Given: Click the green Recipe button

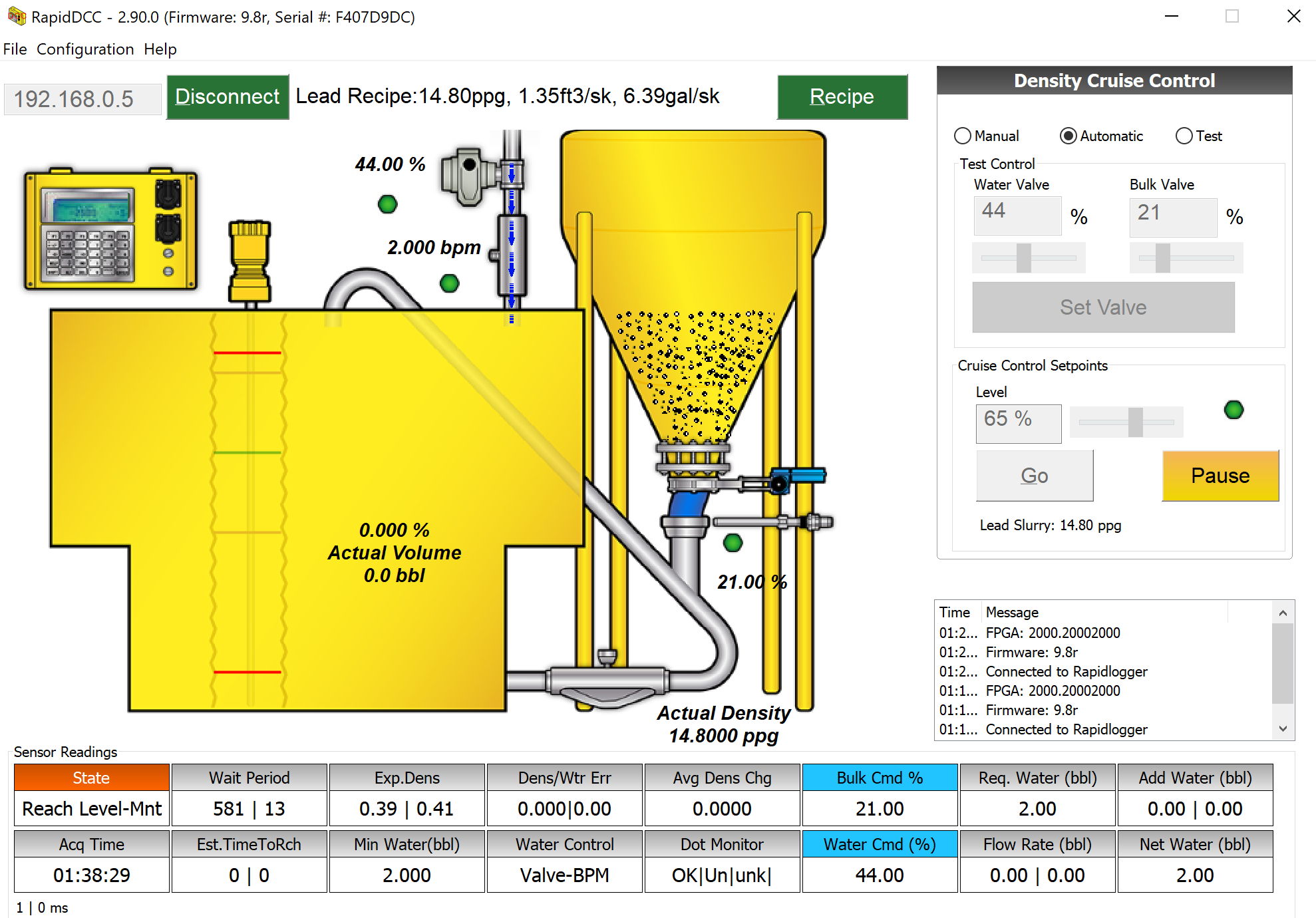Looking at the screenshot, I should click(x=842, y=97).
